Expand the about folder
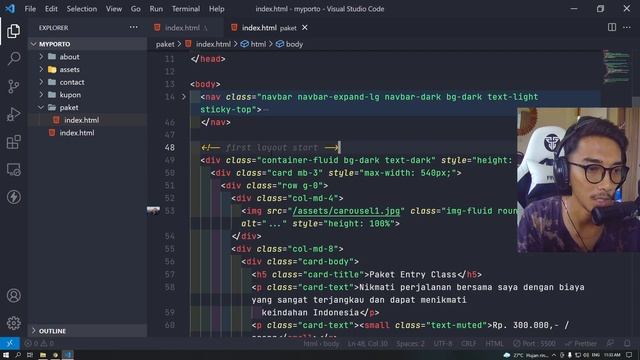This screenshot has width=640, height=360. point(41,57)
